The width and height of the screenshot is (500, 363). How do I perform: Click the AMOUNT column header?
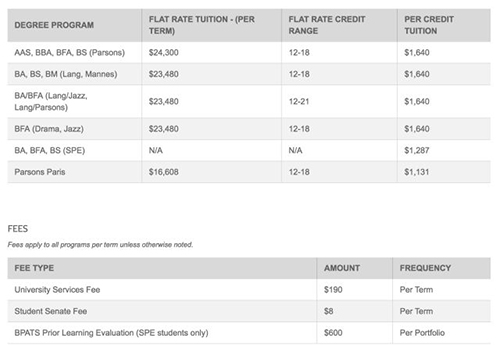click(342, 268)
